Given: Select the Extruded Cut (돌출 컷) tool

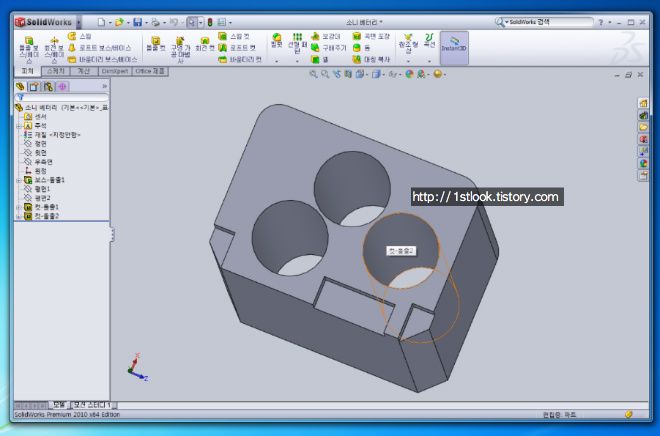Looking at the screenshot, I should 156,44.
